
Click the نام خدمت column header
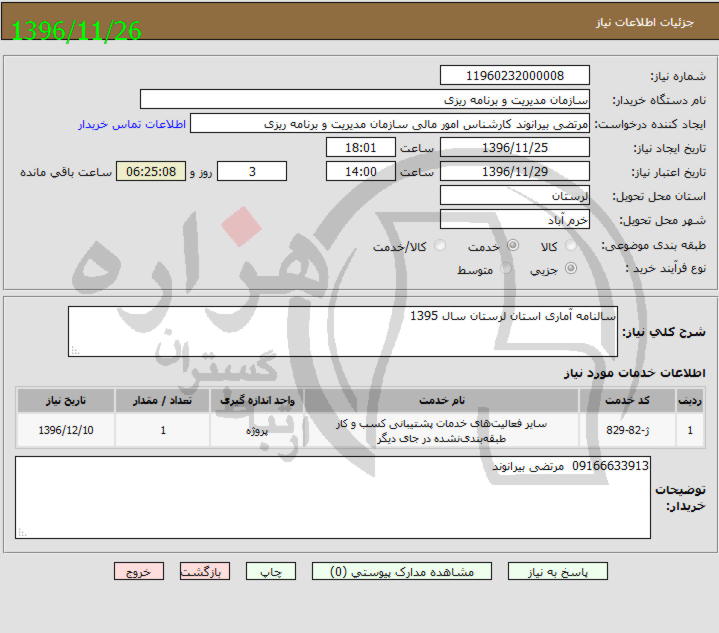coord(442,400)
